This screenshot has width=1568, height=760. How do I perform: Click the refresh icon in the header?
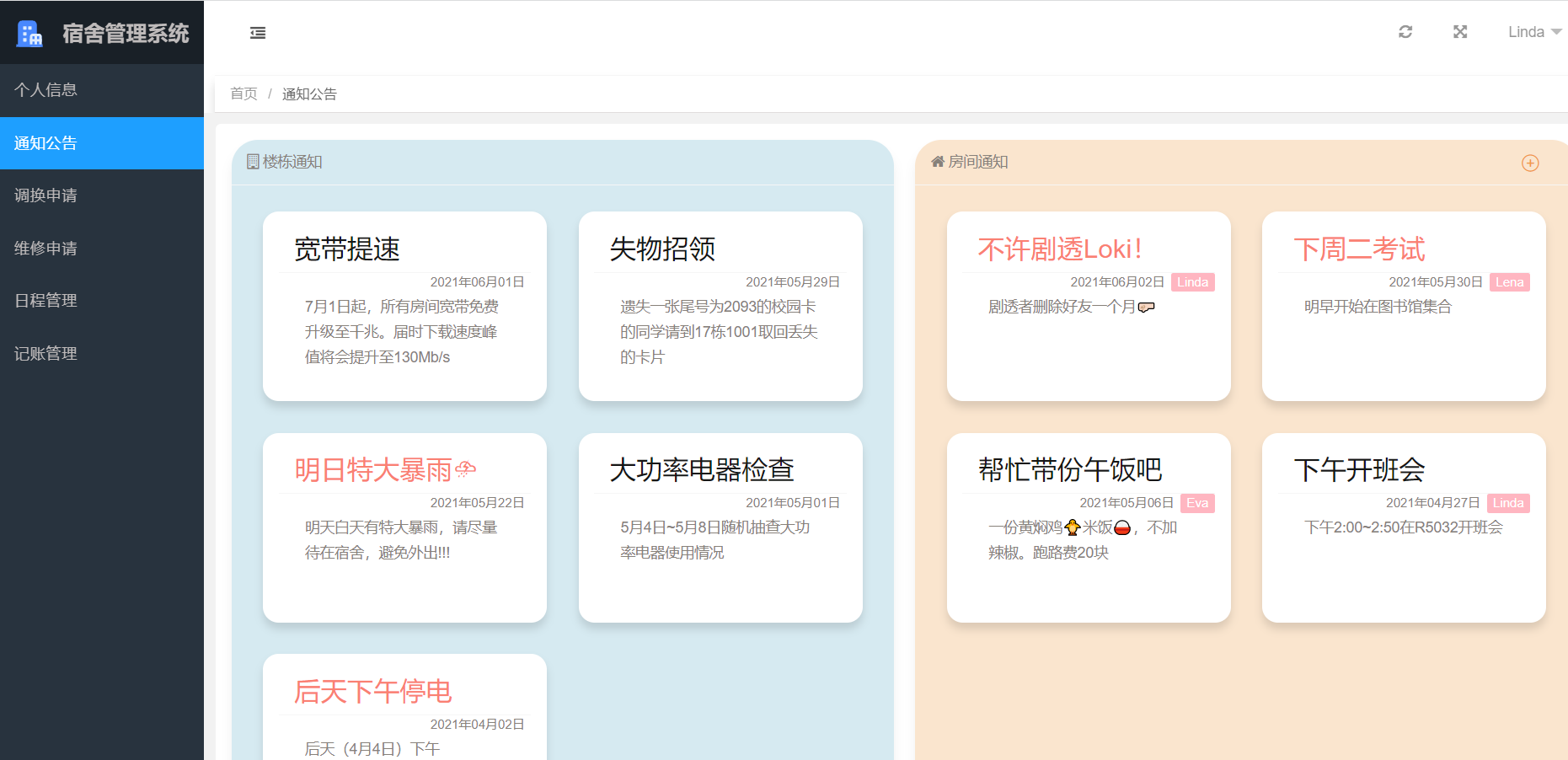(1405, 32)
